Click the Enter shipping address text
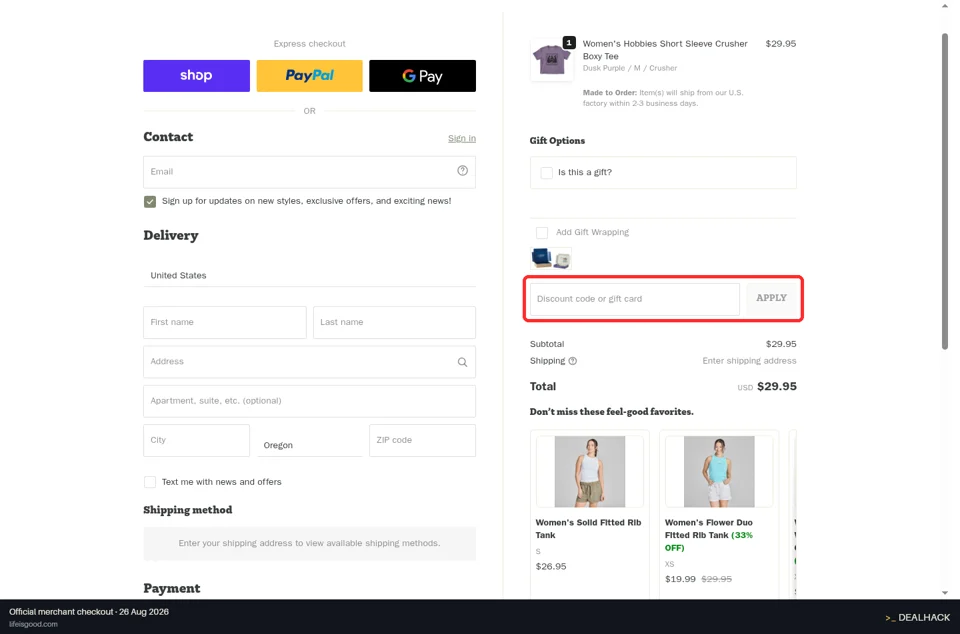The image size is (960, 634). [x=749, y=361]
